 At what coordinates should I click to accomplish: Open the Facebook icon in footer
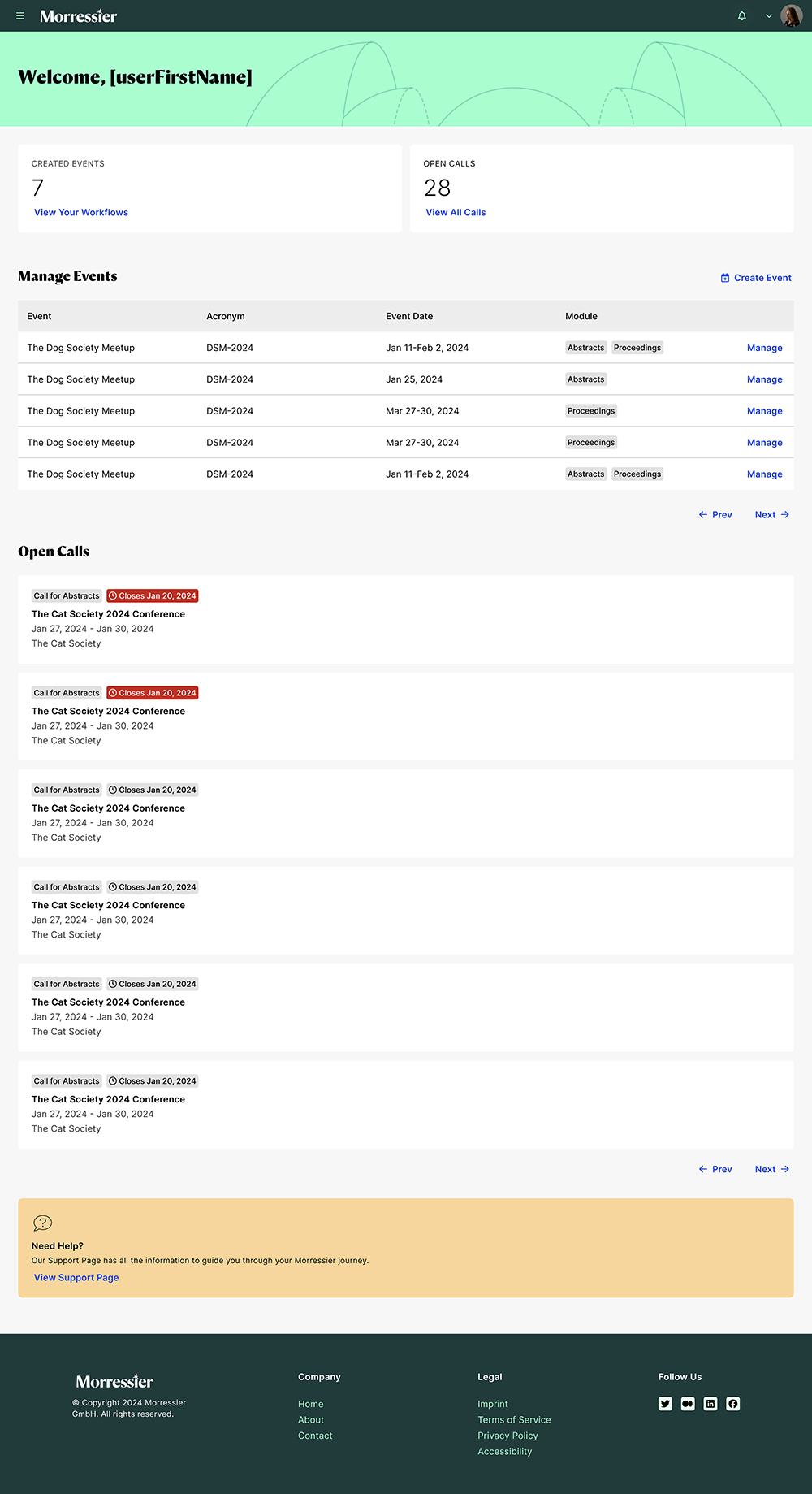click(x=733, y=1404)
